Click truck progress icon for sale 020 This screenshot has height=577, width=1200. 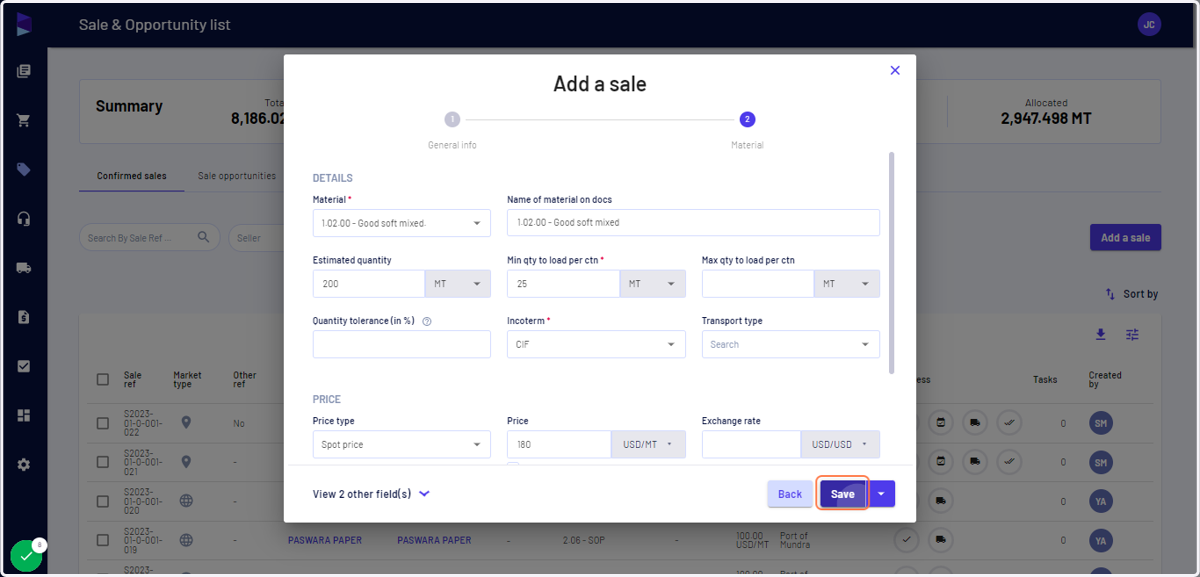(x=940, y=501)
